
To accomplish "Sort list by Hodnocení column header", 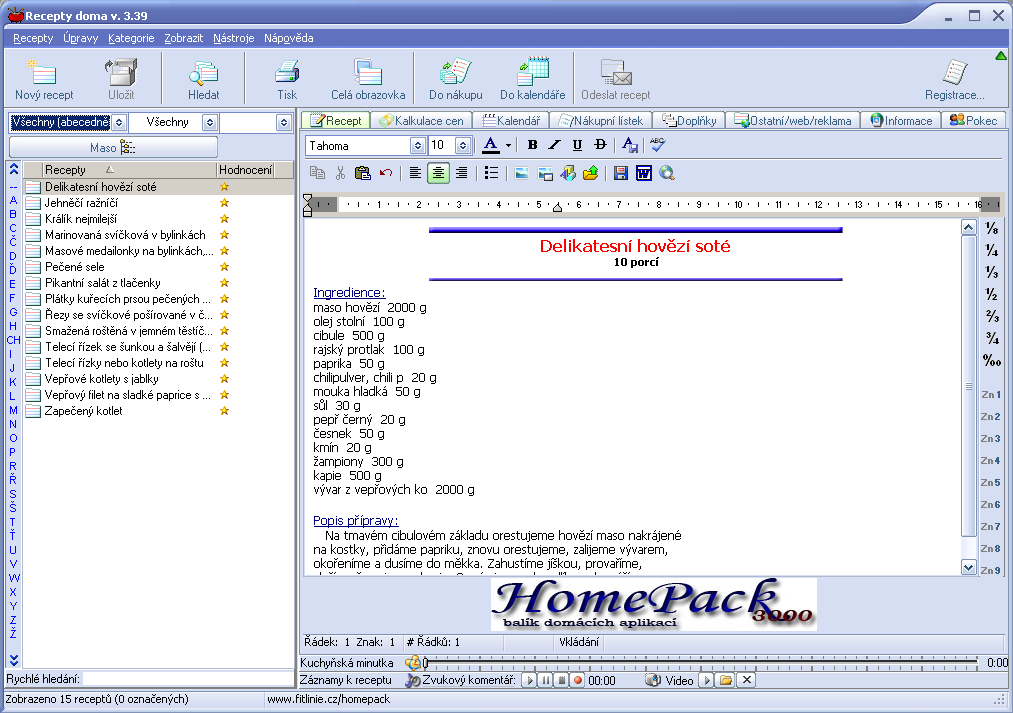I will tap(245, 170).
